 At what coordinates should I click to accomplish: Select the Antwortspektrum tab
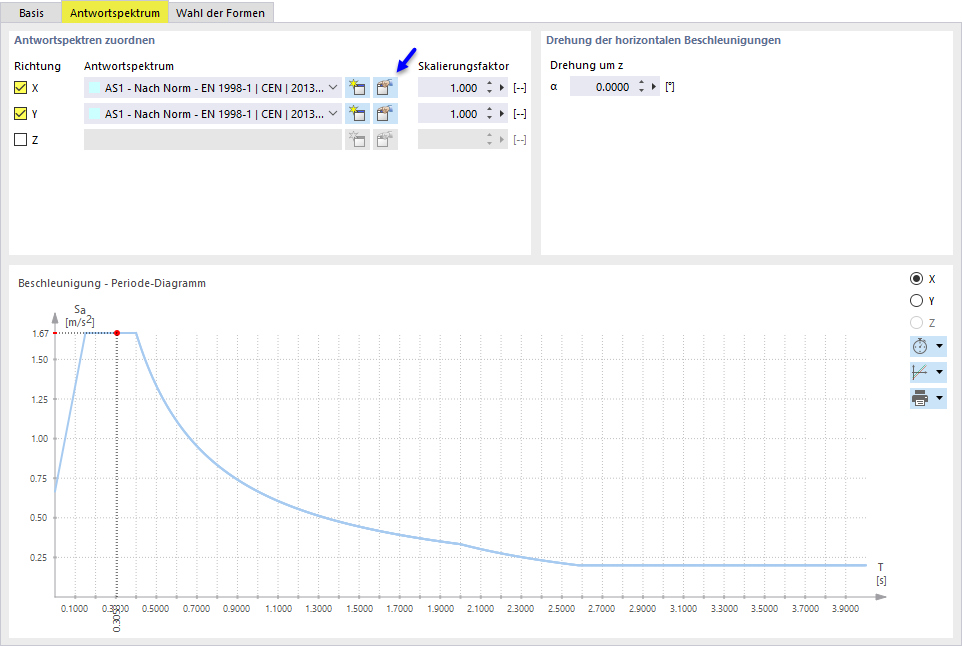[x=115, y=13]
